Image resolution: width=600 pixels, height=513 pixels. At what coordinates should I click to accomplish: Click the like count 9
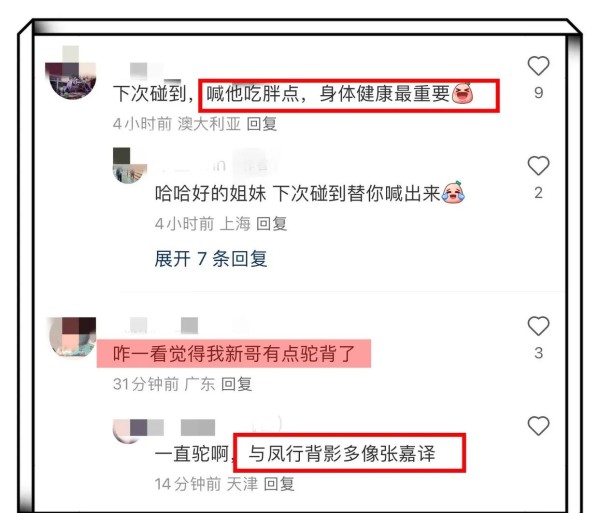[538, 93]
